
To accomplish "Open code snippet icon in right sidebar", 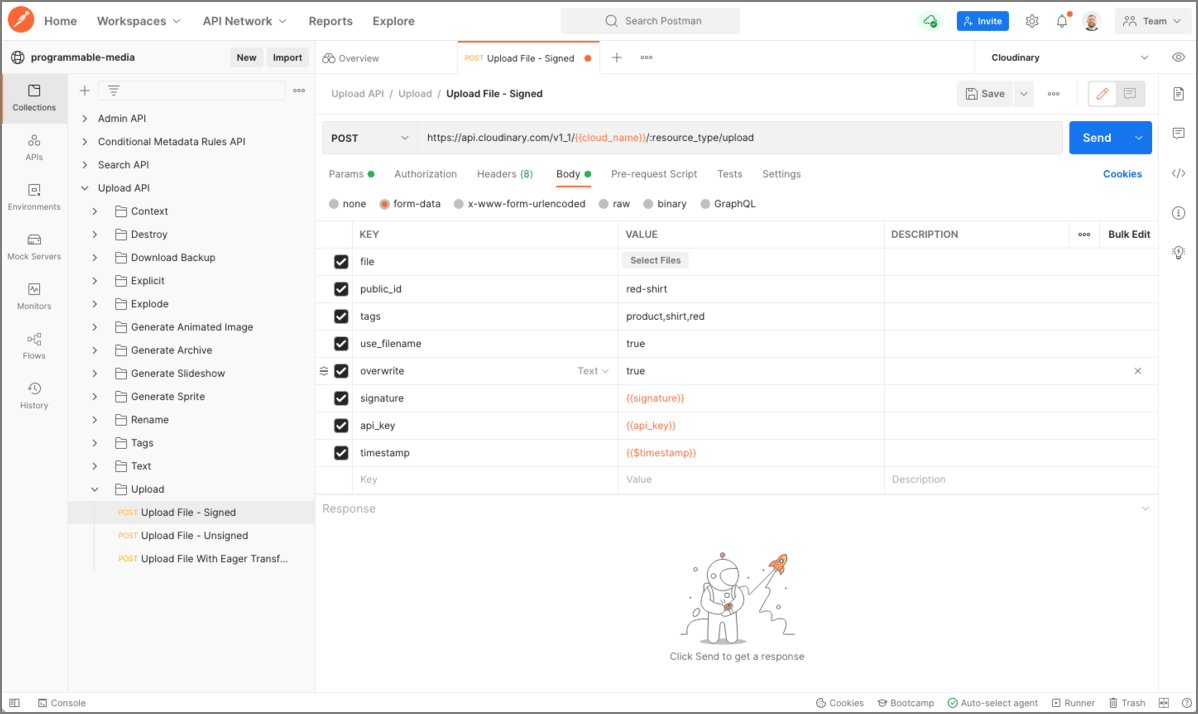I will point(1178,173).
